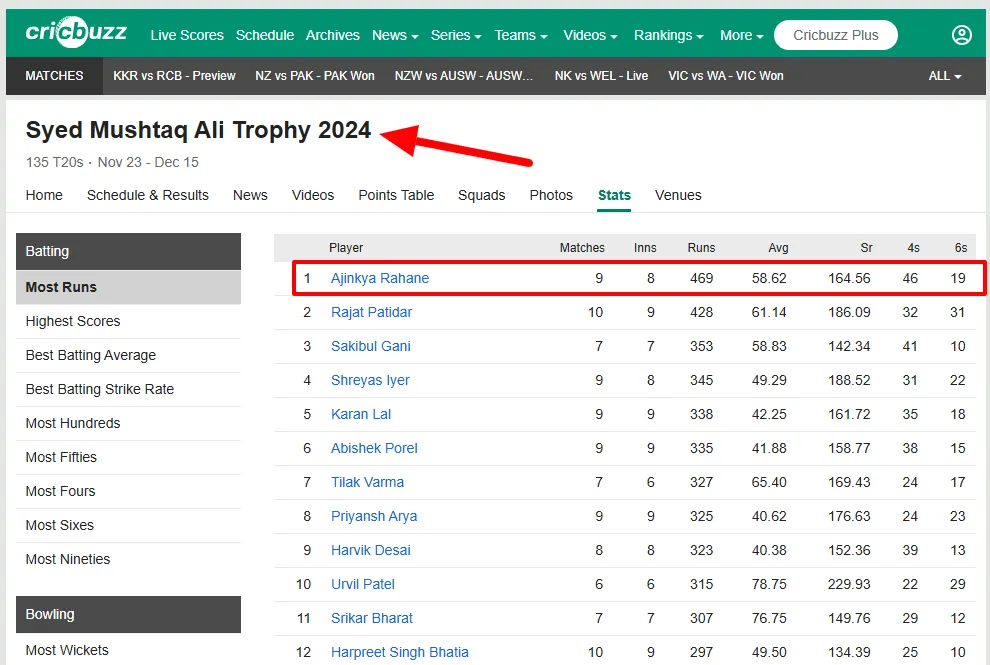
Task: Open Abishek Porel player profile
Action: coord(374,448)
